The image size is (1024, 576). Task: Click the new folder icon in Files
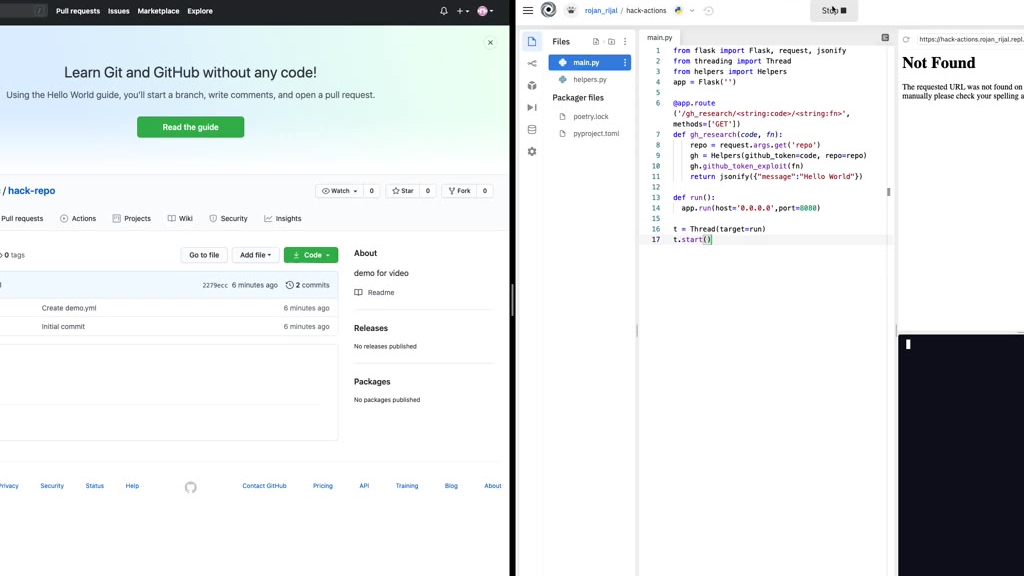pos(611,42)
